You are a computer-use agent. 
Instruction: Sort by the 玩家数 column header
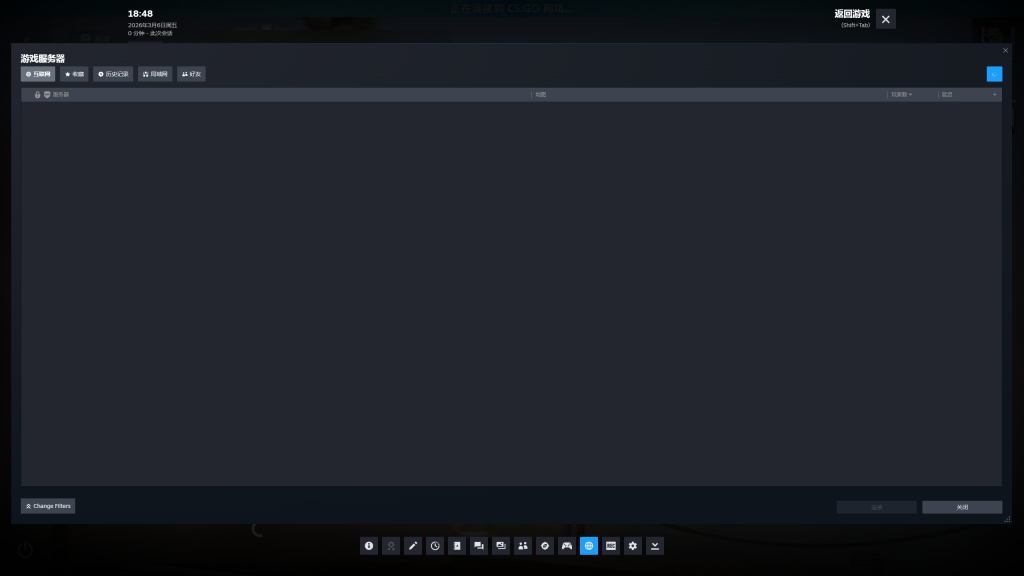pos(901,95)
